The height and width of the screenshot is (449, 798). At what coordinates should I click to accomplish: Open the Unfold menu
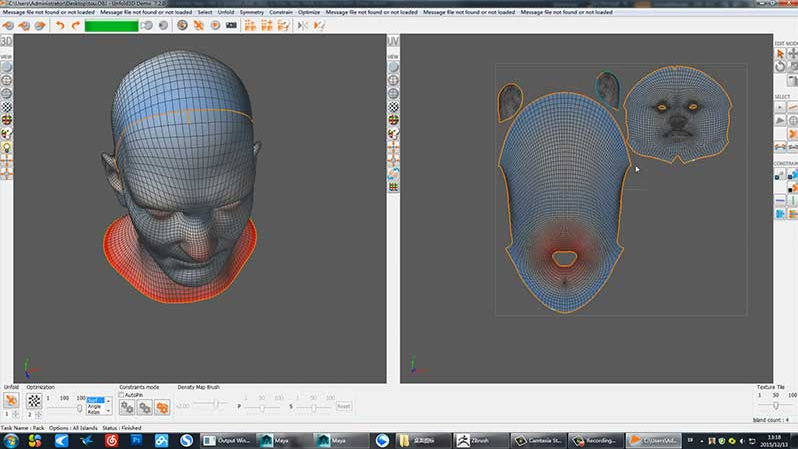tap(226, 12)
